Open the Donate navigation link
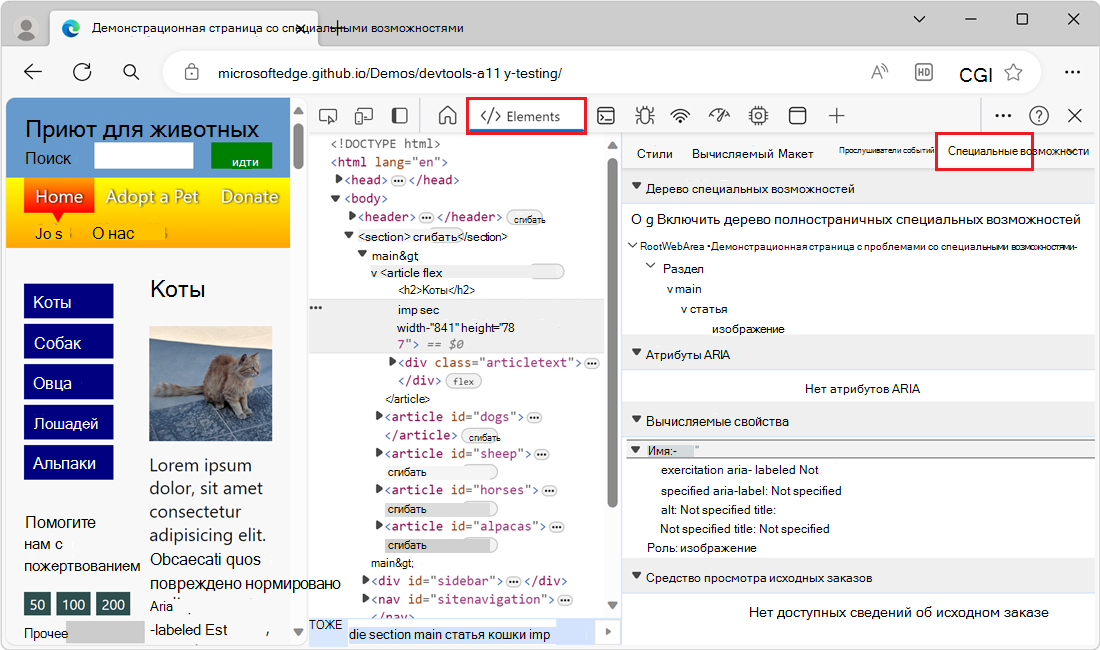The height and width of the screenshot is (650, 1100). (250, 196)
